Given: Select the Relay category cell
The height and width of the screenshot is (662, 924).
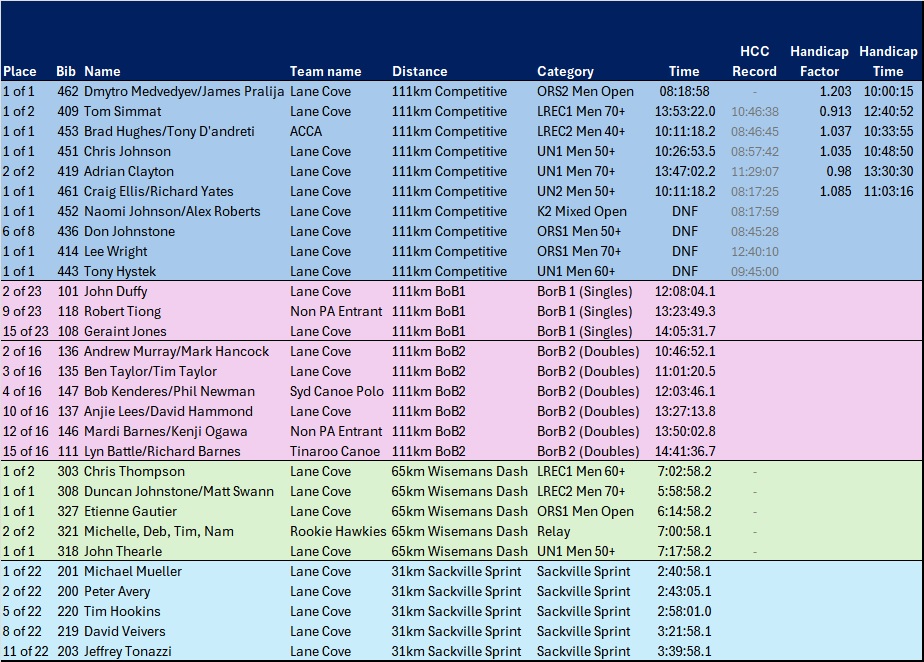Looking at the screenshot, I should 555,531.
